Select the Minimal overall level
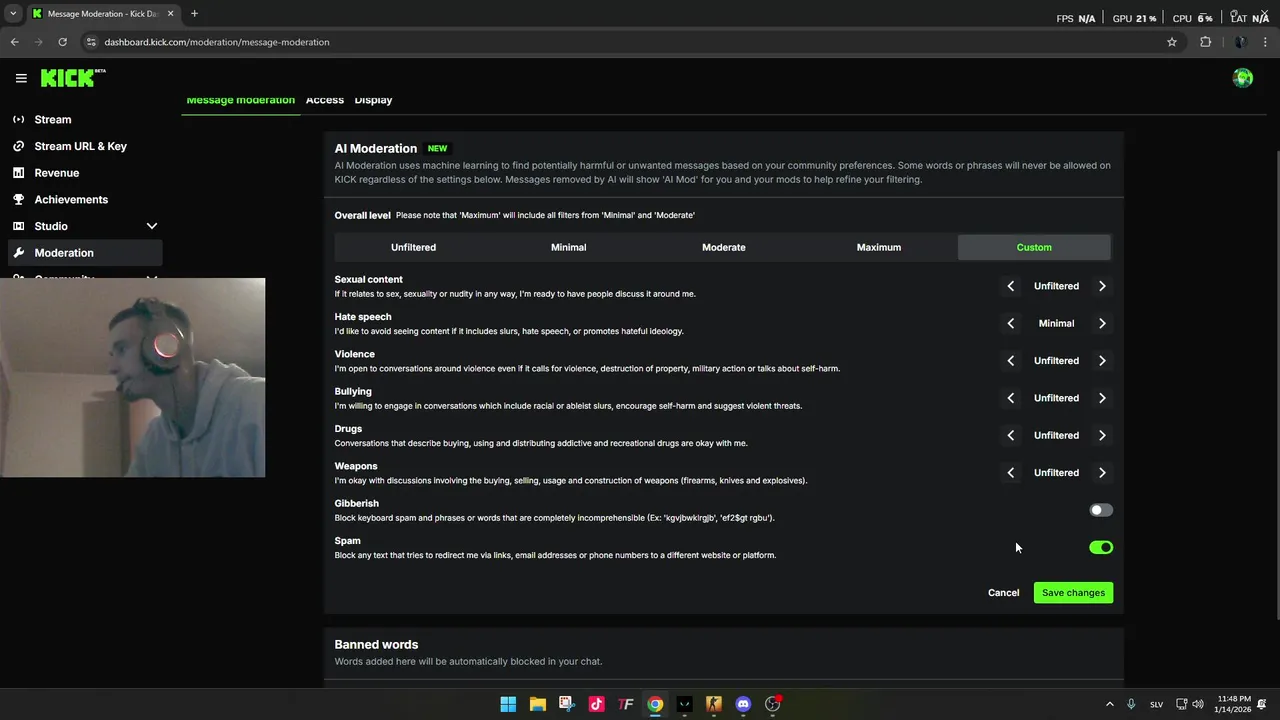This screenshot has width=1280, height=720. pos(568,247)
